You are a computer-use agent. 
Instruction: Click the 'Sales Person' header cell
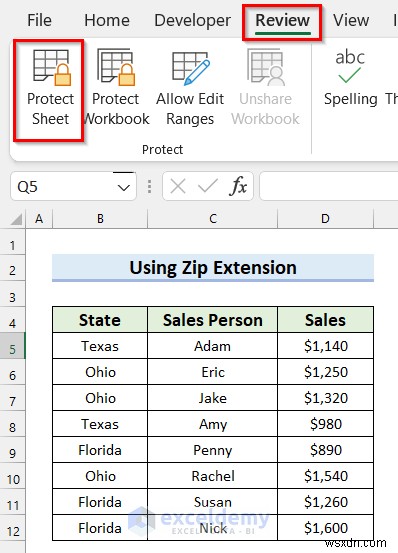coord(213,320)
